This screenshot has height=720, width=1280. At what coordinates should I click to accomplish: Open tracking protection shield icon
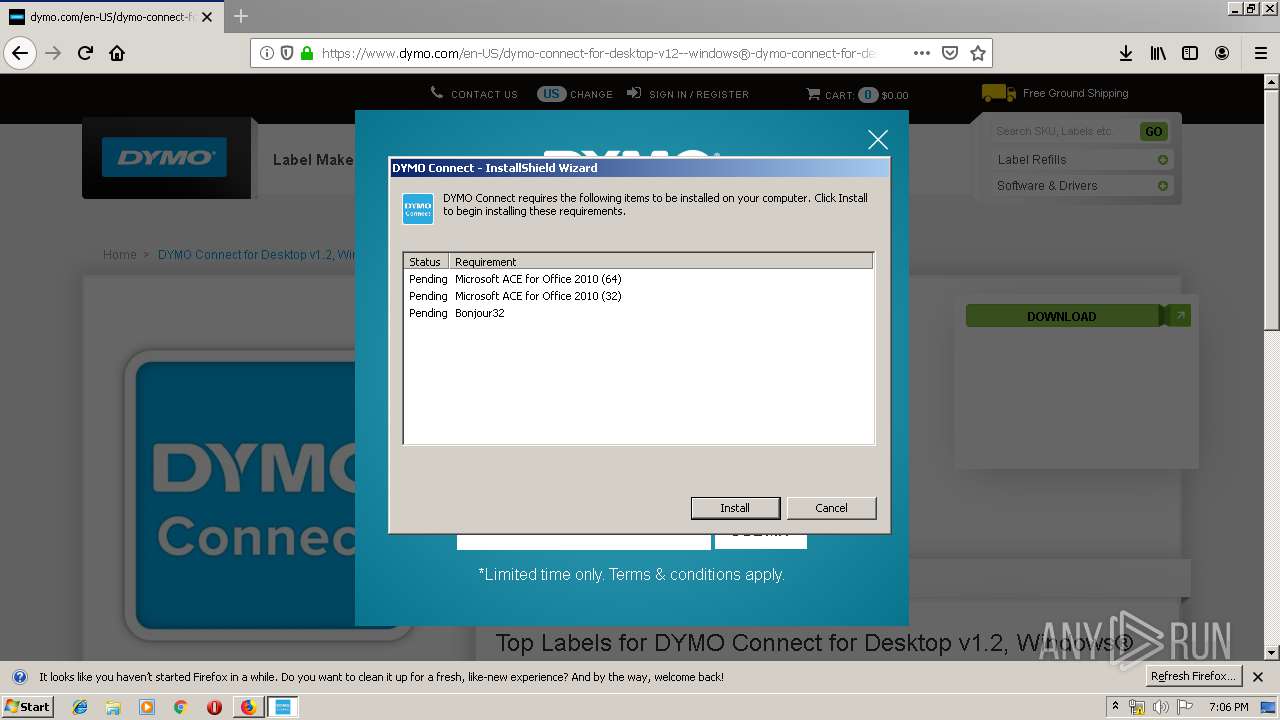click(x=287, y=53)
